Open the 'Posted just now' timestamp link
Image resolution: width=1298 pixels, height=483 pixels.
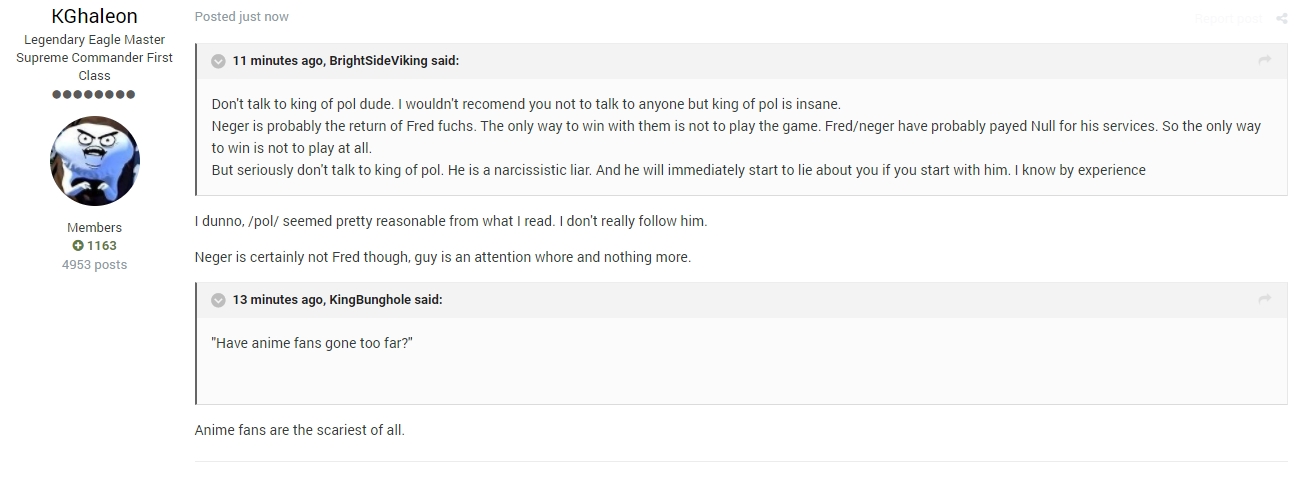[x=242, y=17]
